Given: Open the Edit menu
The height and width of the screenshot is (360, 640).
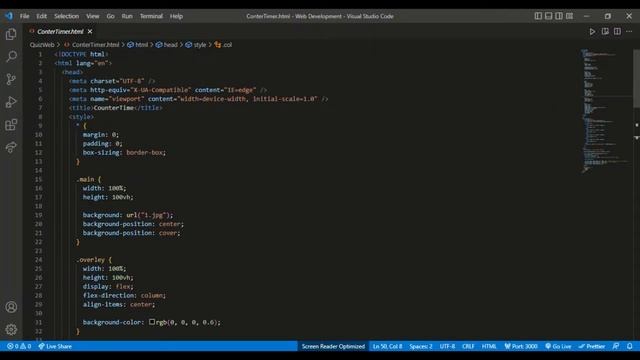Looking at the screenshot, I should 42,16.
